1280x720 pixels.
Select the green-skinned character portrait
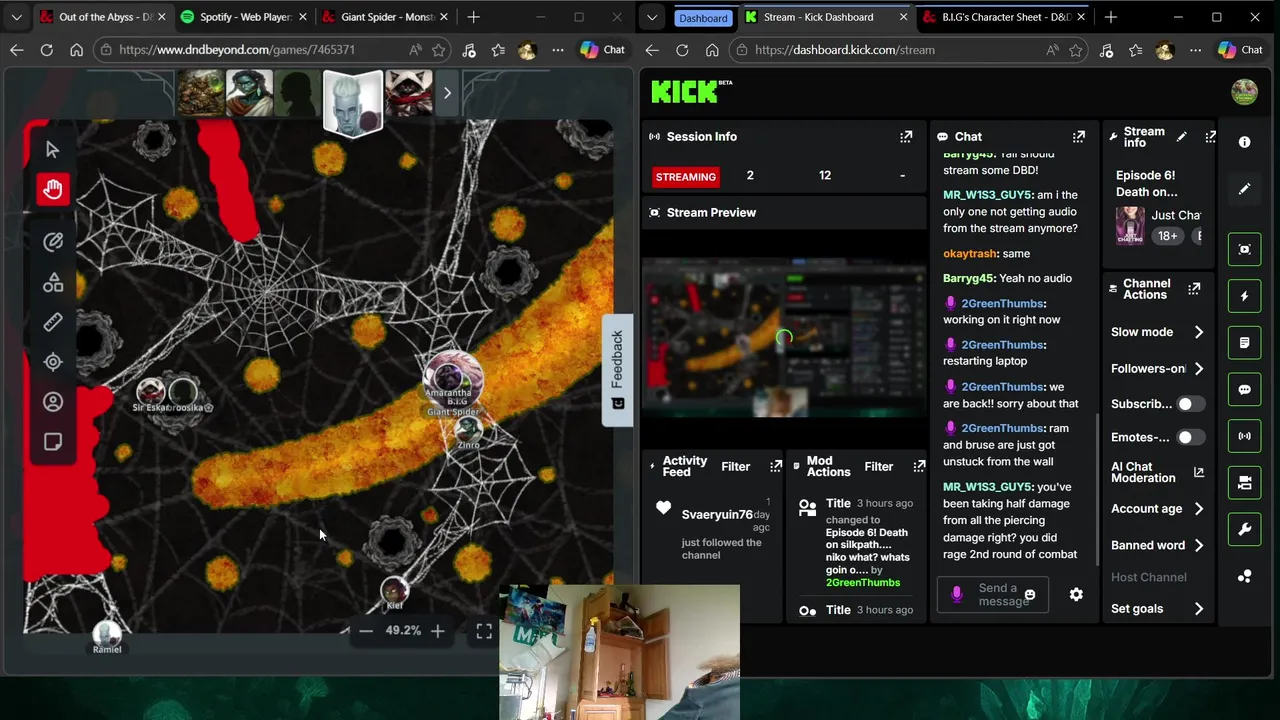coord(249,93)
